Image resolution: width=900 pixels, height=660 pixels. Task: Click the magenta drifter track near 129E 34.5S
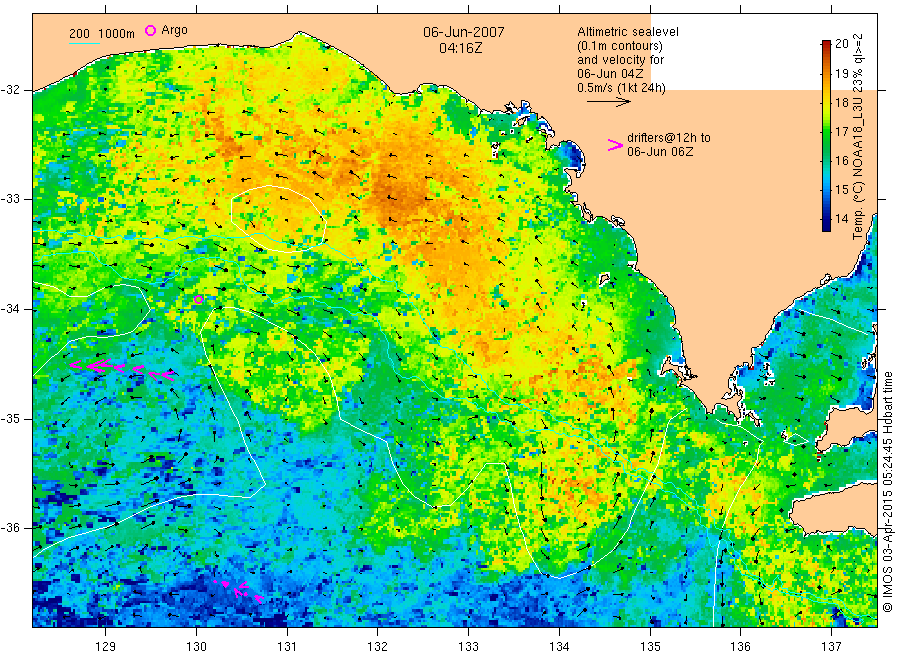pyautogui.click(x=122, y=369)
